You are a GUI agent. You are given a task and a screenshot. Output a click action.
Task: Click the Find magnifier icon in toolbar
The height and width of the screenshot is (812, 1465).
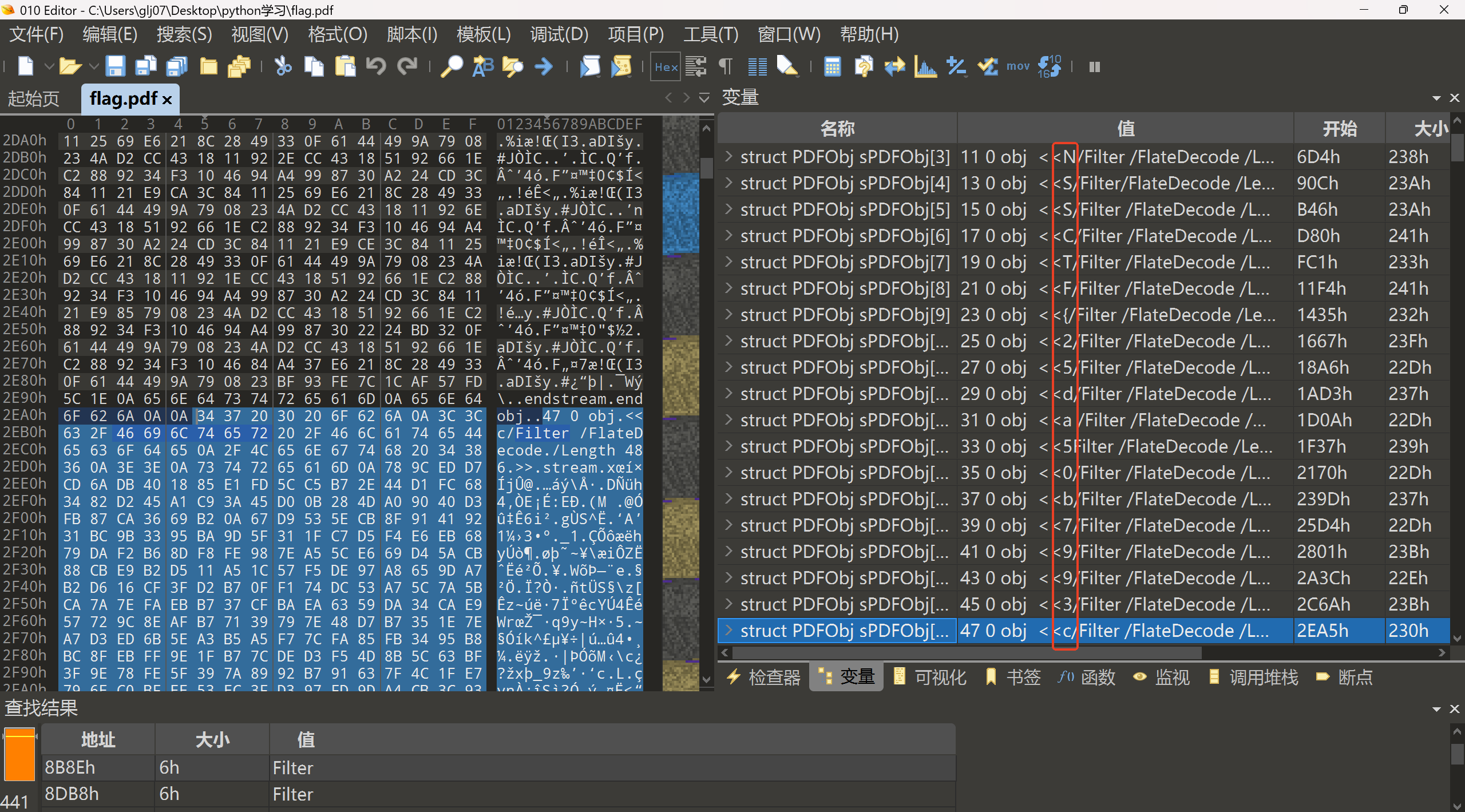452,67
